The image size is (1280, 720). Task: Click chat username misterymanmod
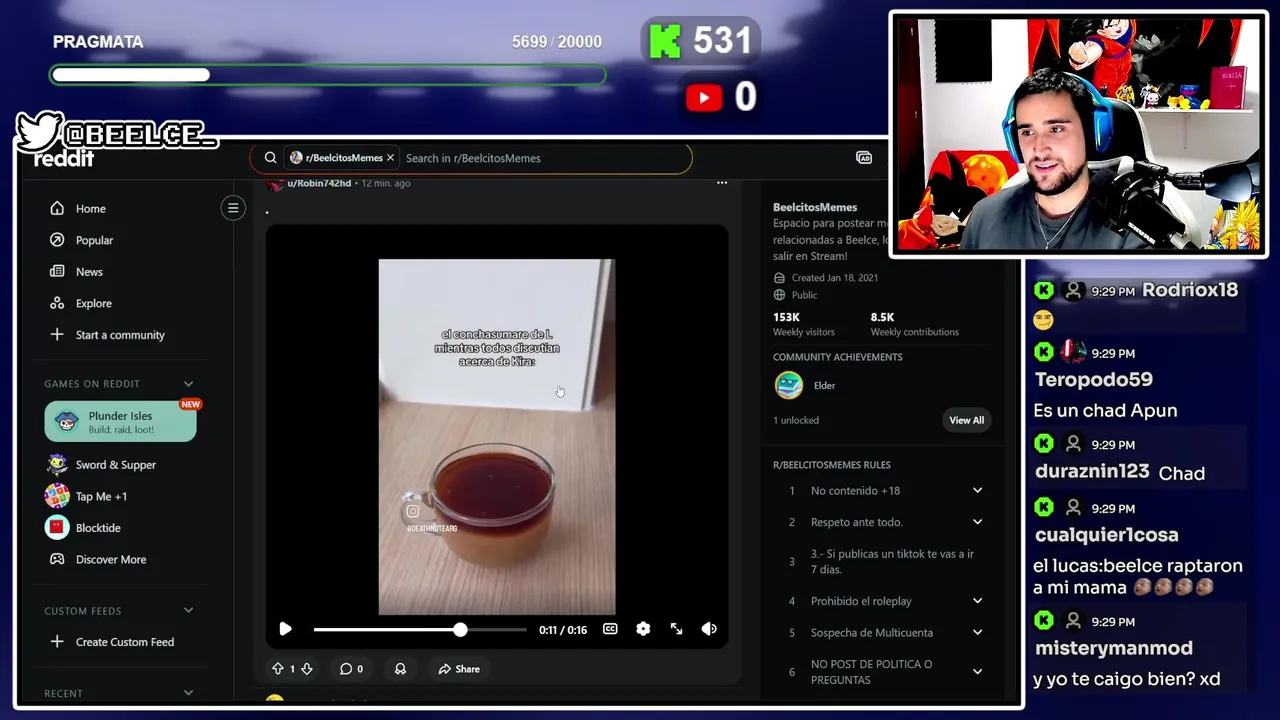point(1114,648)
